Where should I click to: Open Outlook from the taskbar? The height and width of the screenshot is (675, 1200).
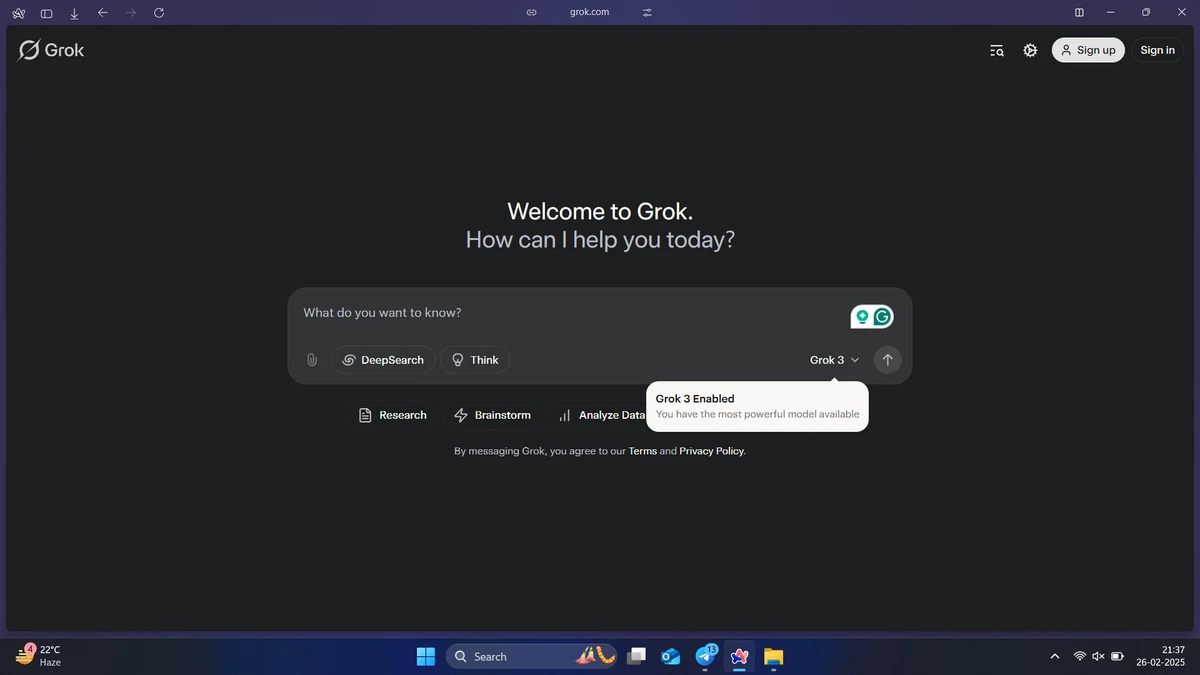[670, 656]
